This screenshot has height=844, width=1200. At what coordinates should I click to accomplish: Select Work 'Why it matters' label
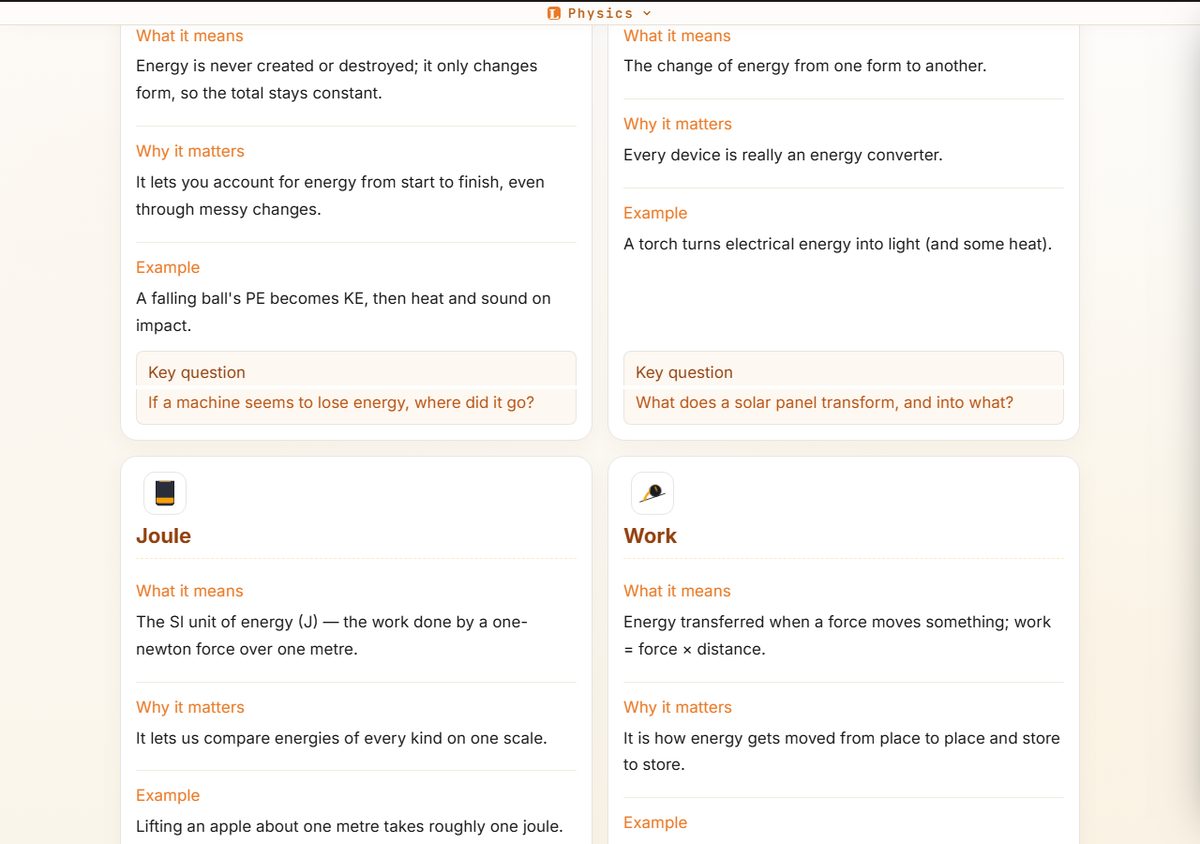677,707
